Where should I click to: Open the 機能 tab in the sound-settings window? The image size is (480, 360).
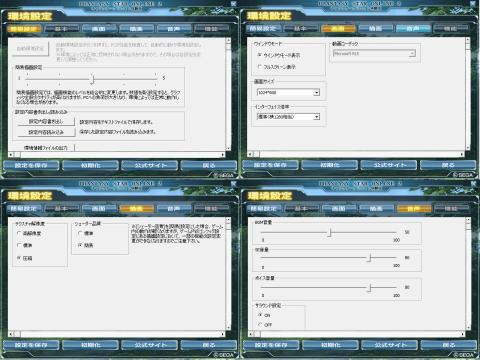point(451,209)
